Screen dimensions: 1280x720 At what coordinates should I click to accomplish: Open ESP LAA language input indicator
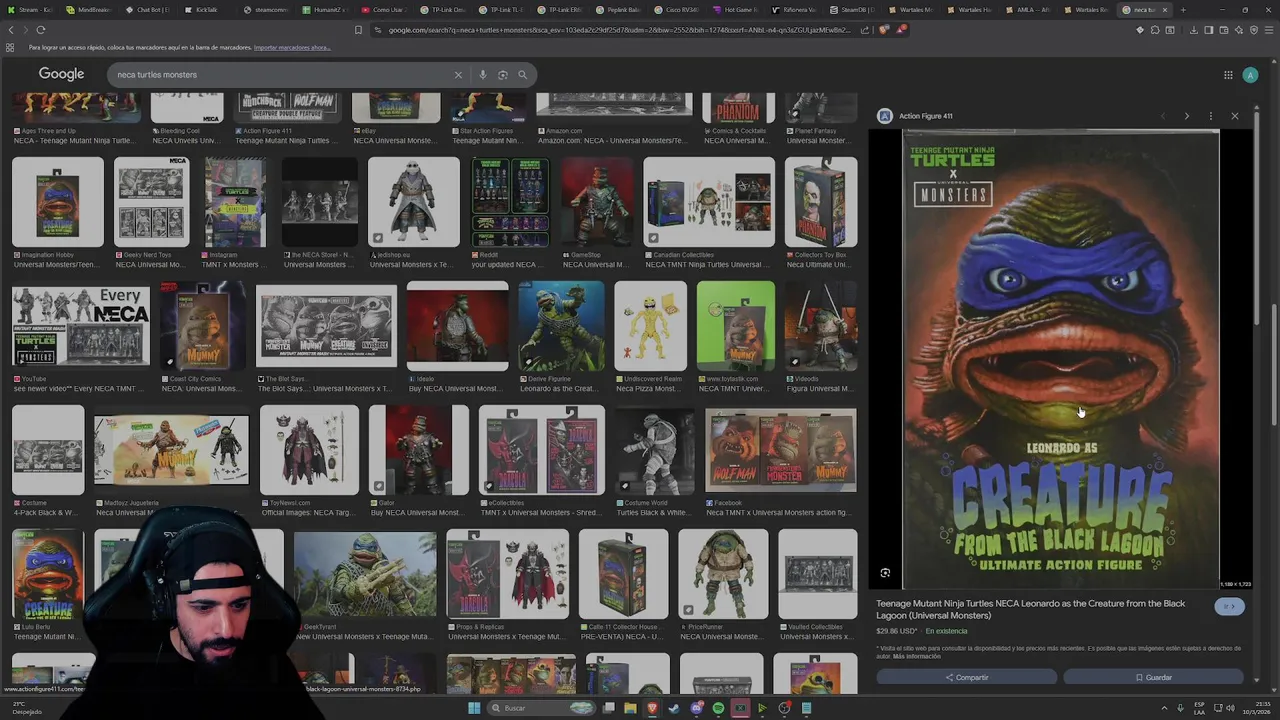tap(1200, 708)
